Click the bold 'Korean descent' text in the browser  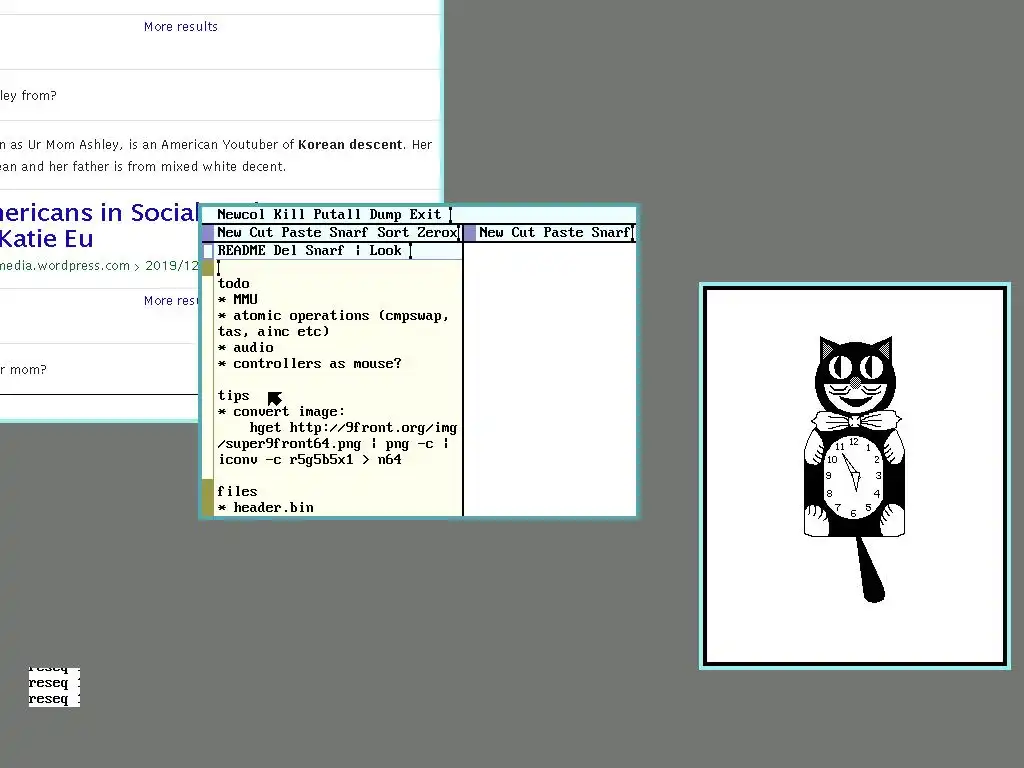tap(350, 144)
